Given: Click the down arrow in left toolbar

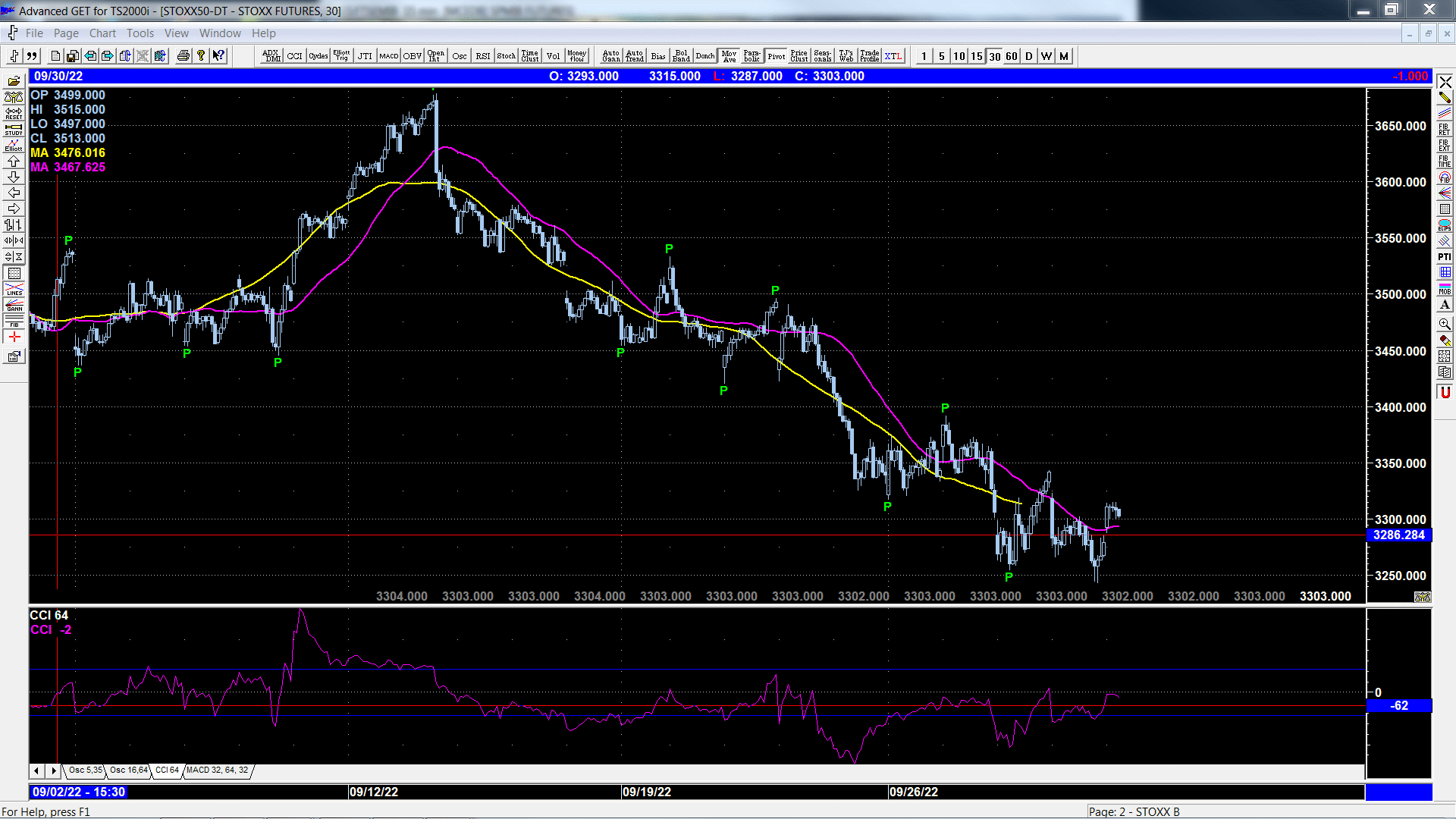Looking at the screenshot, I should tap(14, 177).
